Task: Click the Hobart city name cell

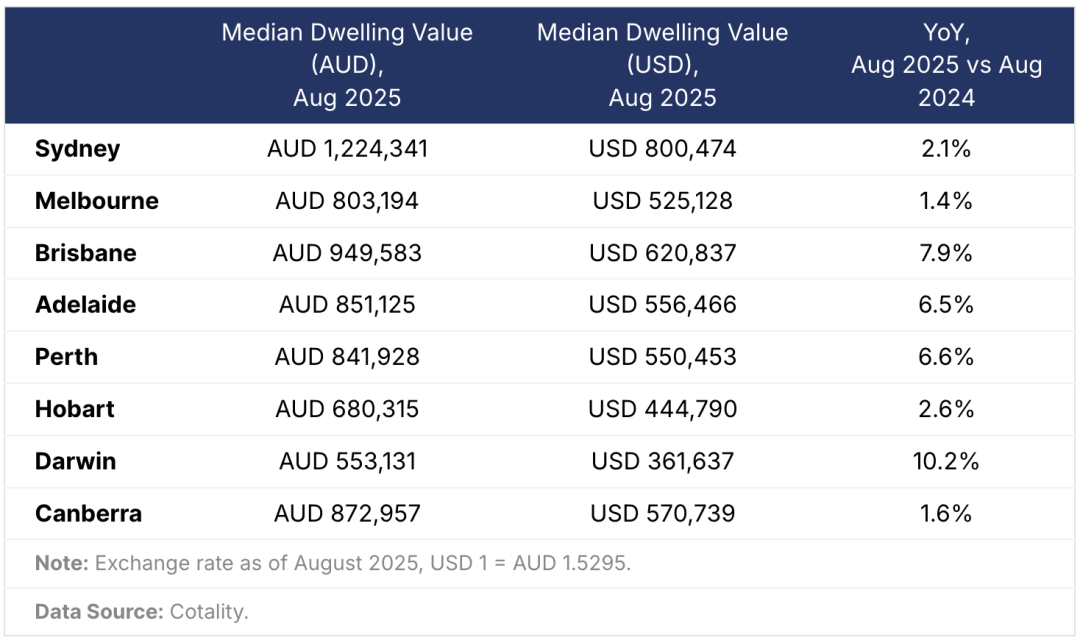Action: pos(74,409)
